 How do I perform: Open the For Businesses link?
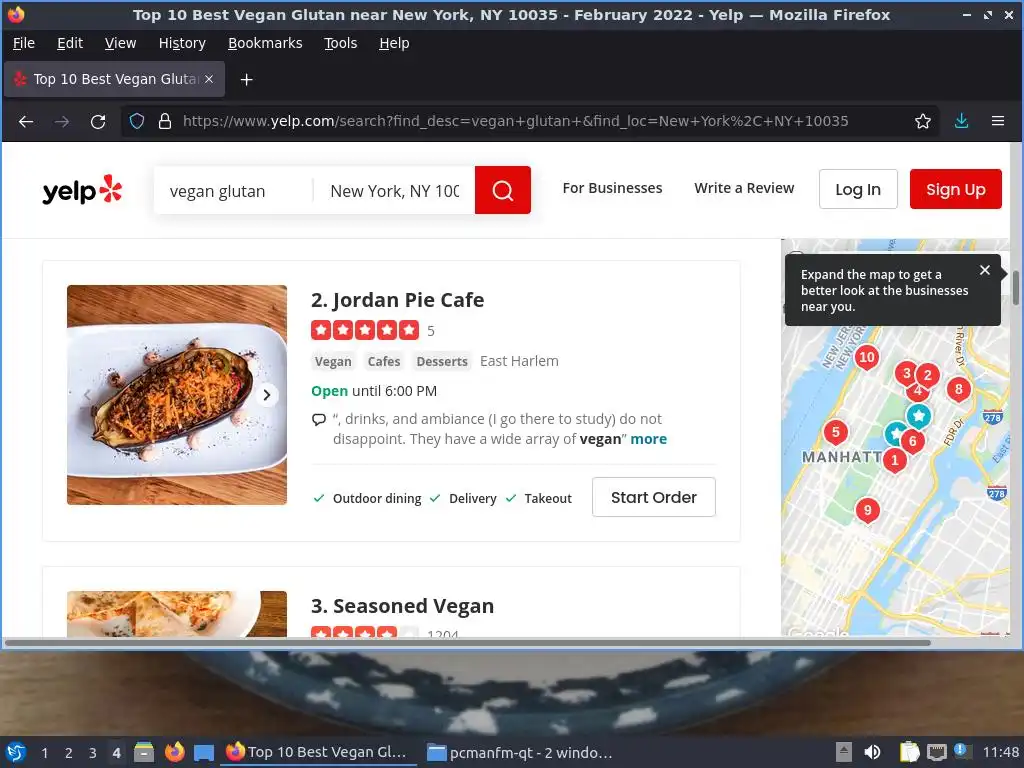(x=612, y=188)
